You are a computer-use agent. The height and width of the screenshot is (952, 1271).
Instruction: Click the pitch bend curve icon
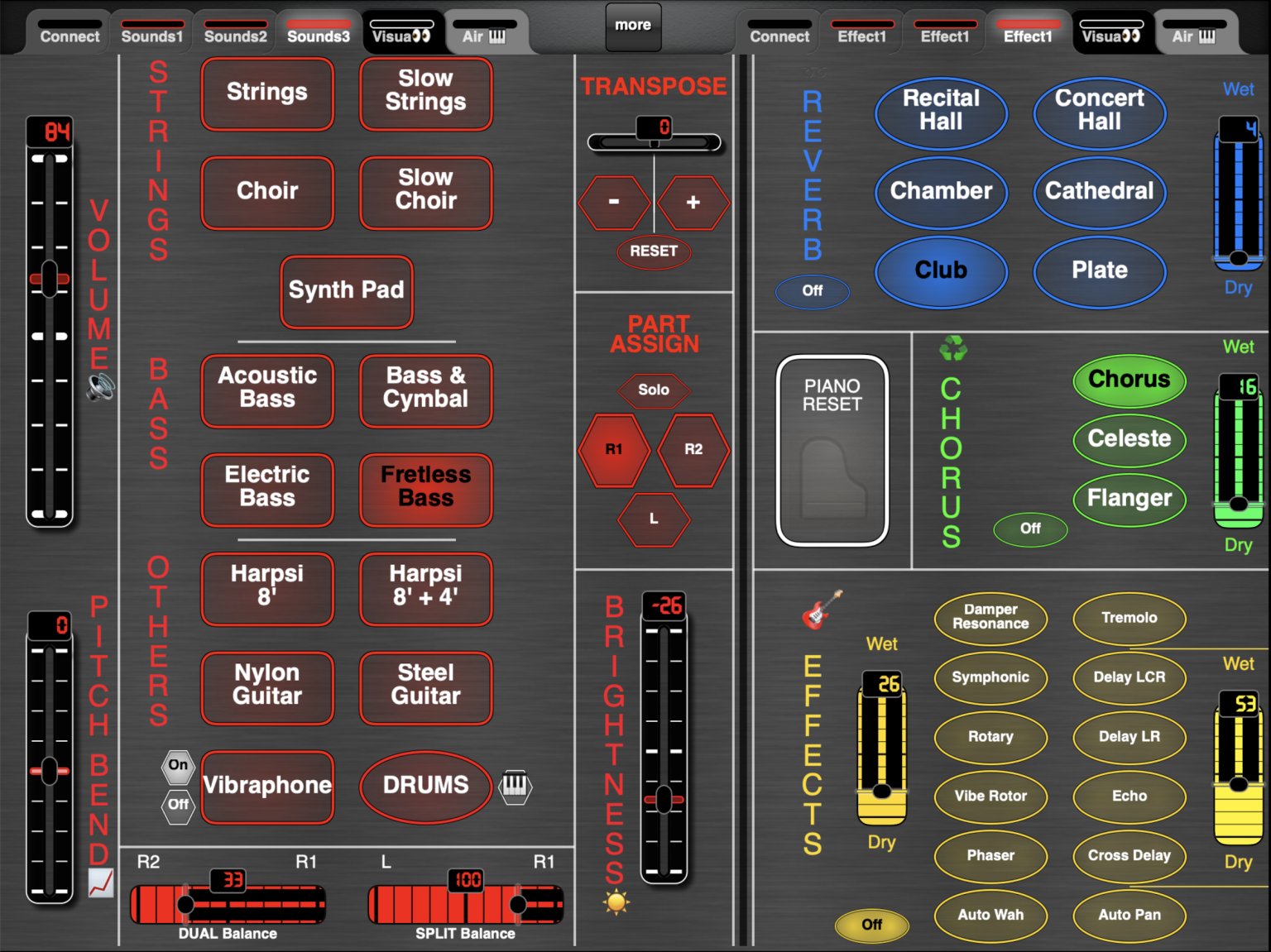tap(100, 883)
